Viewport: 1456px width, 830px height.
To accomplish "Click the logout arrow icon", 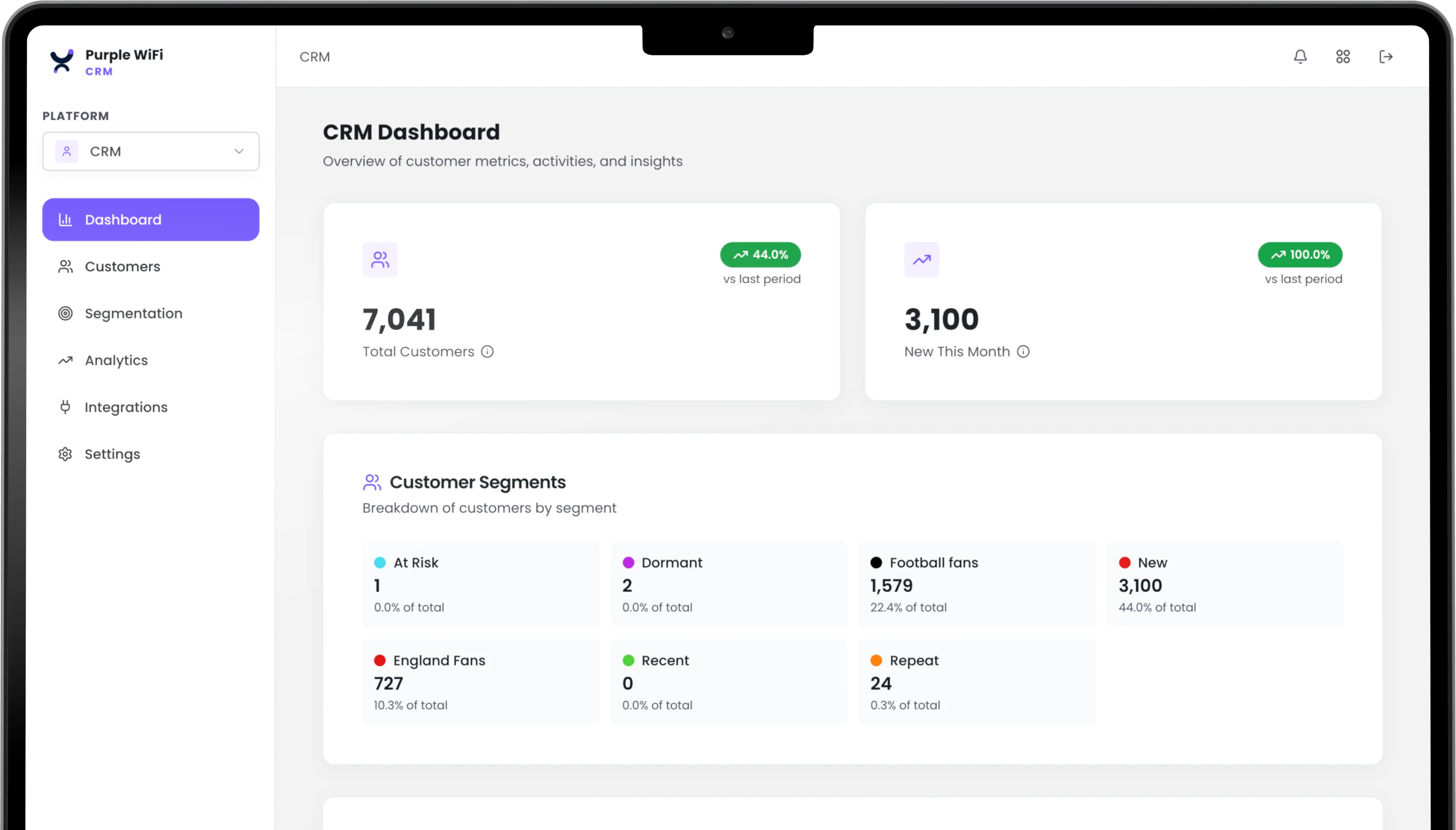I will point(1386,57).
